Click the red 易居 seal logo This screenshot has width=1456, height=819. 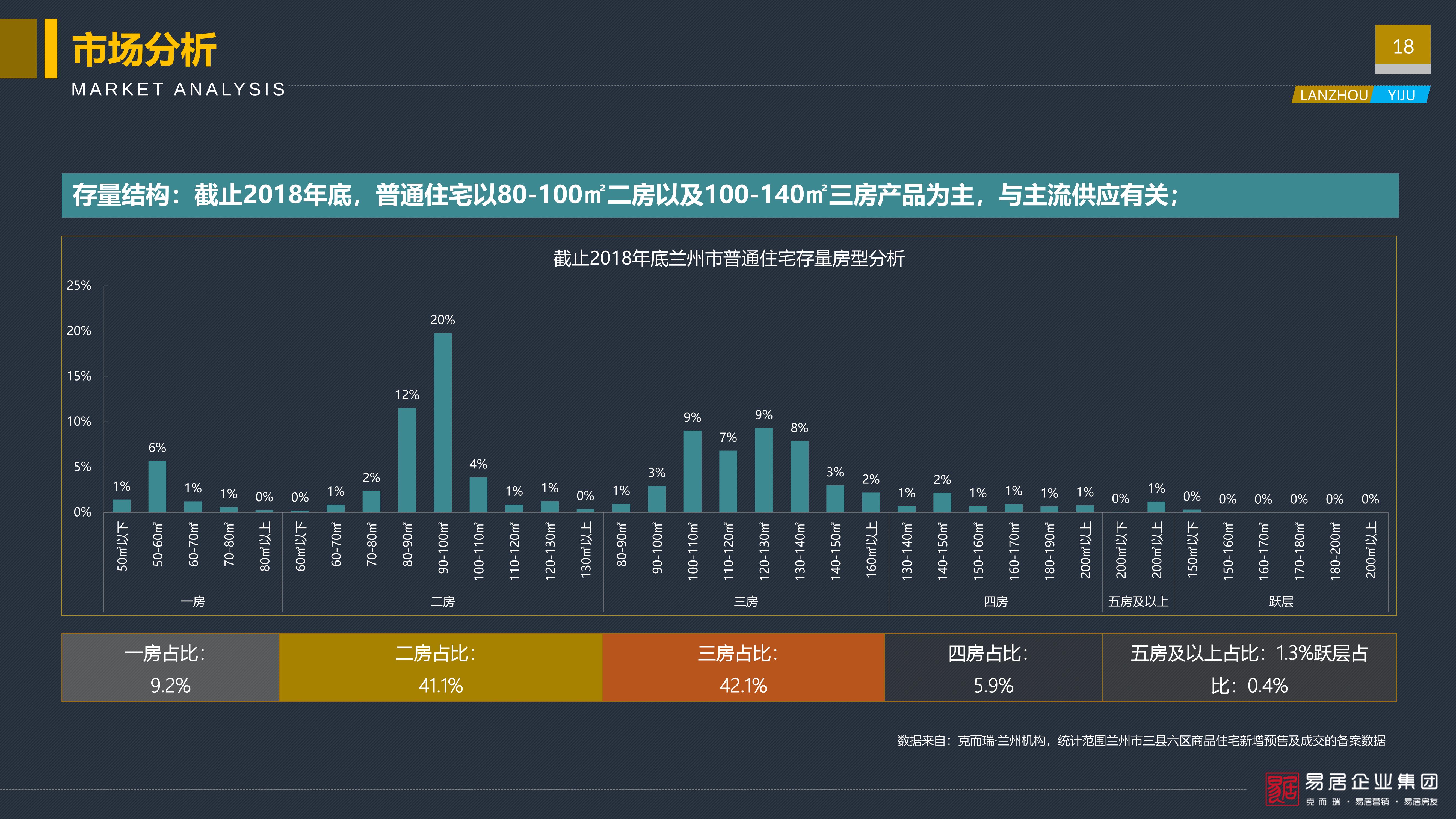coord(1281,788)
